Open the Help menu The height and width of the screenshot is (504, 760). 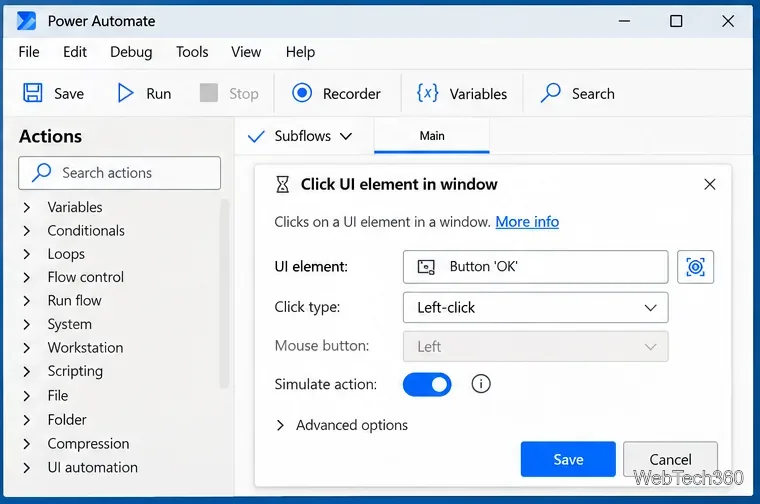click(x=300, y=52)
